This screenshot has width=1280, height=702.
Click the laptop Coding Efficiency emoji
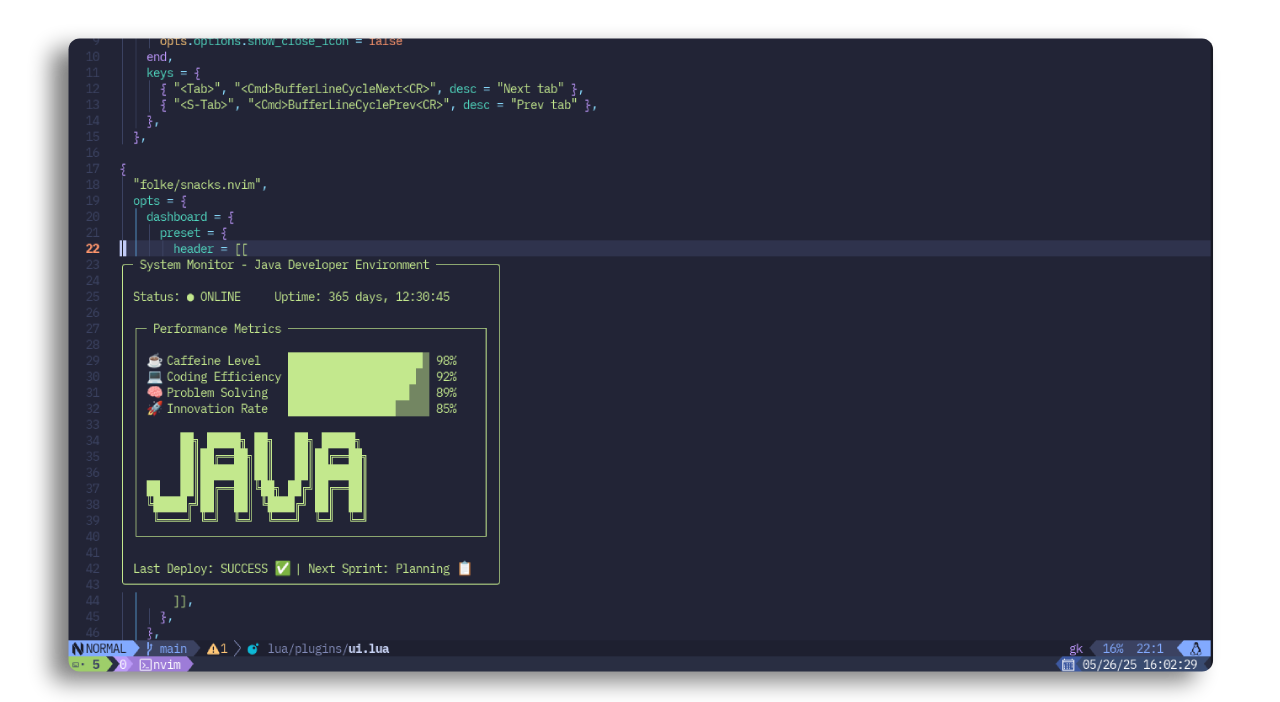[x=154, y=377]
